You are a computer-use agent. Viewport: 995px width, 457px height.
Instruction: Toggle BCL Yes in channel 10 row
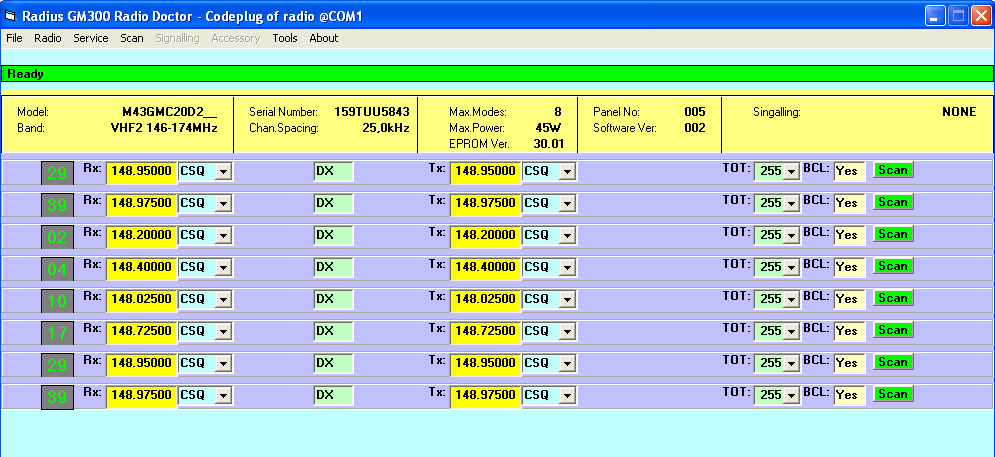pyautogui.click(x=848, y=299)
